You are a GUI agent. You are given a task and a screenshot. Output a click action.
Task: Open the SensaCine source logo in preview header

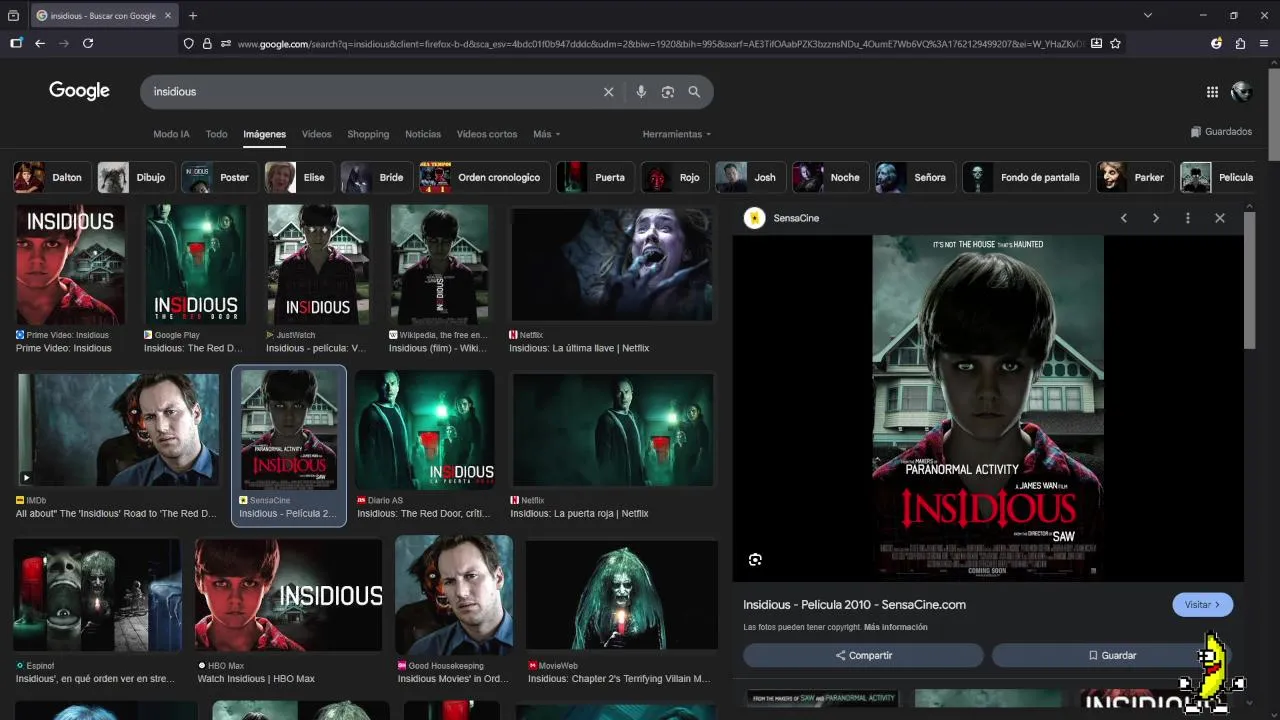pyautogui.click(x=755, y=218)
